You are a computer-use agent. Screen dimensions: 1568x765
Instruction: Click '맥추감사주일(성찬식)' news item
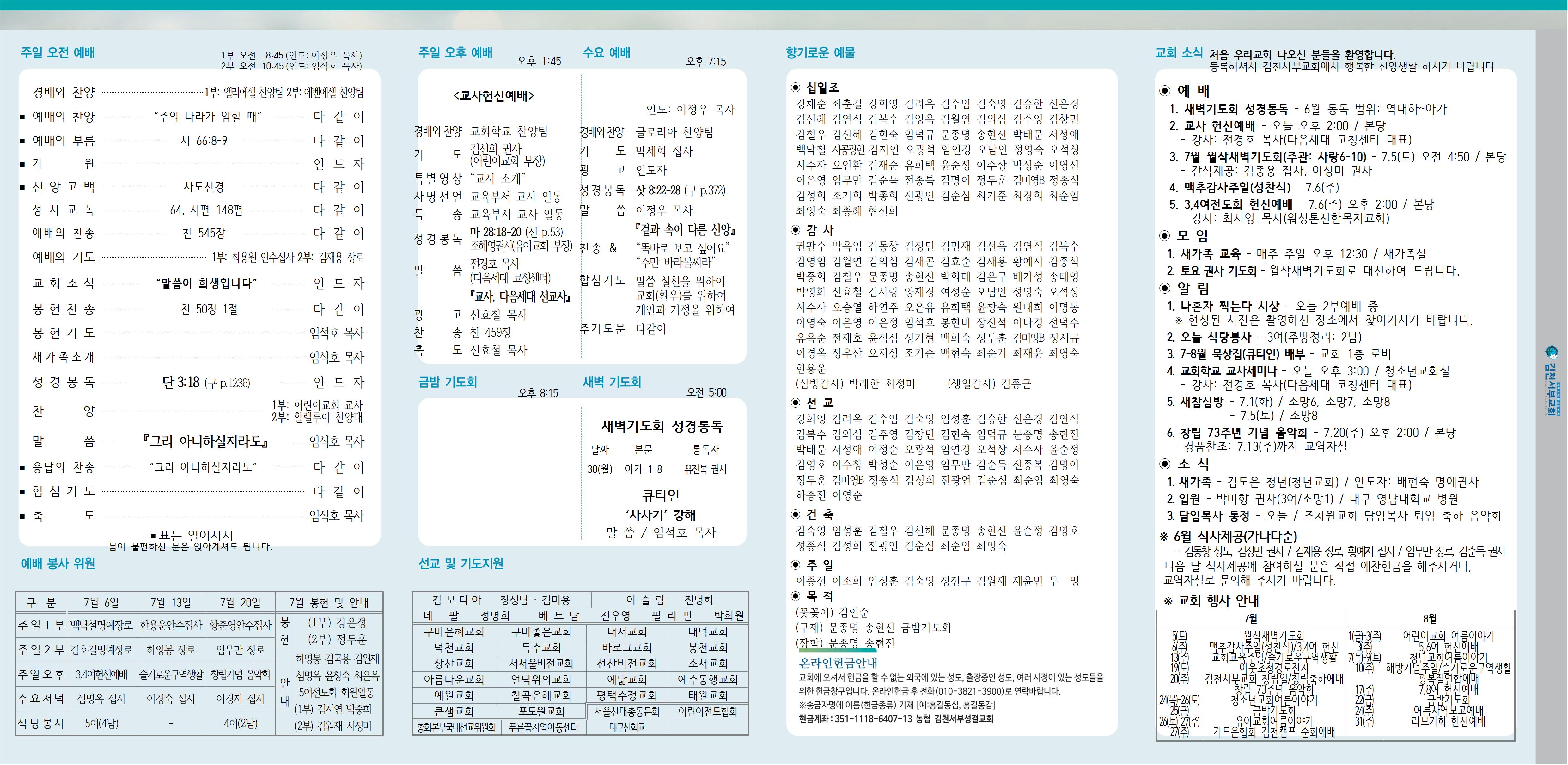(x=1237, y=187)
